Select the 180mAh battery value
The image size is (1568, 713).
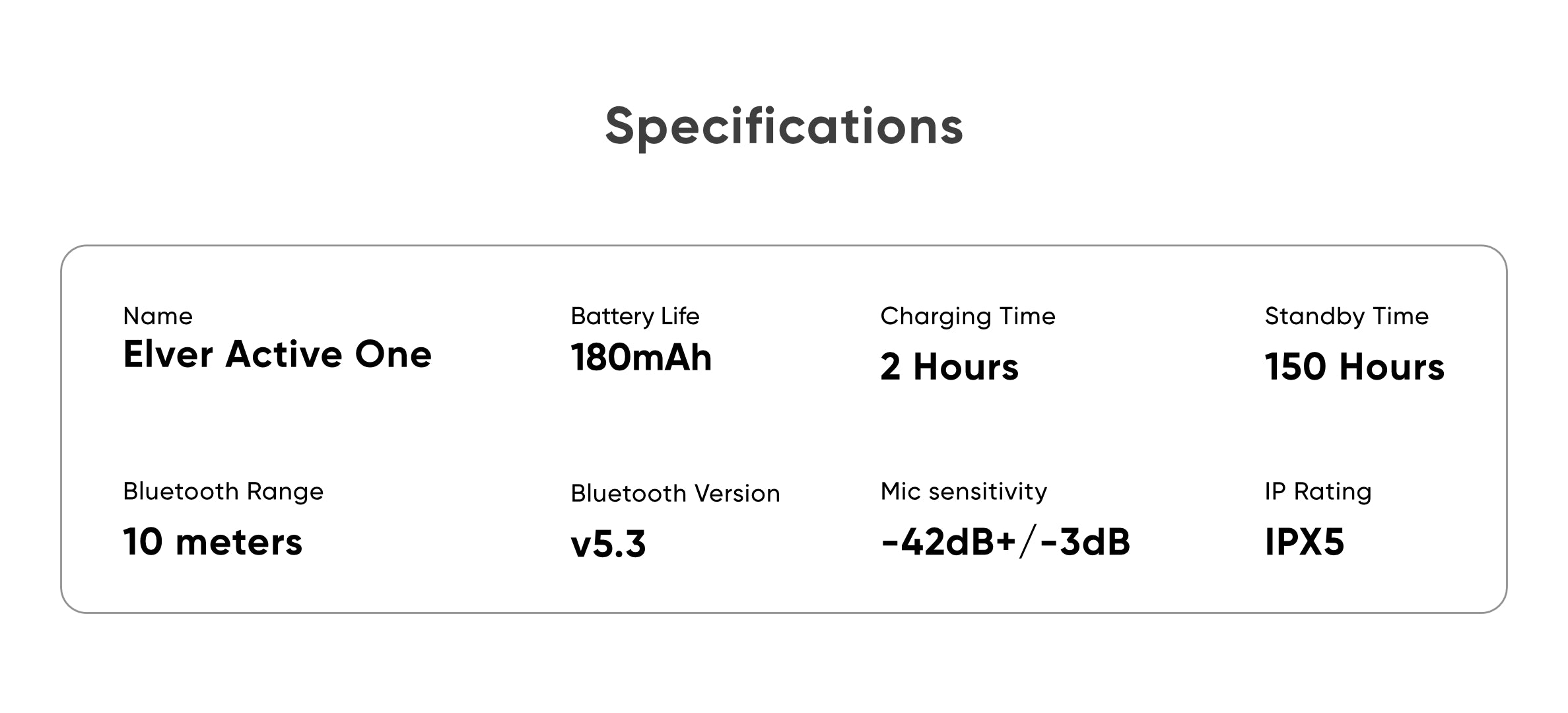641,358
